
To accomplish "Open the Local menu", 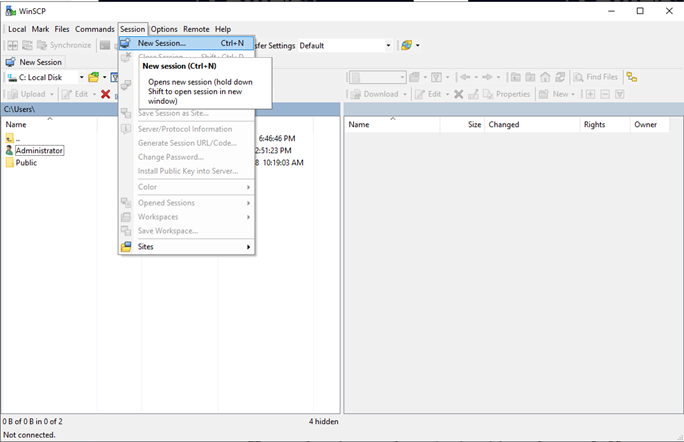I will point(17,29).
